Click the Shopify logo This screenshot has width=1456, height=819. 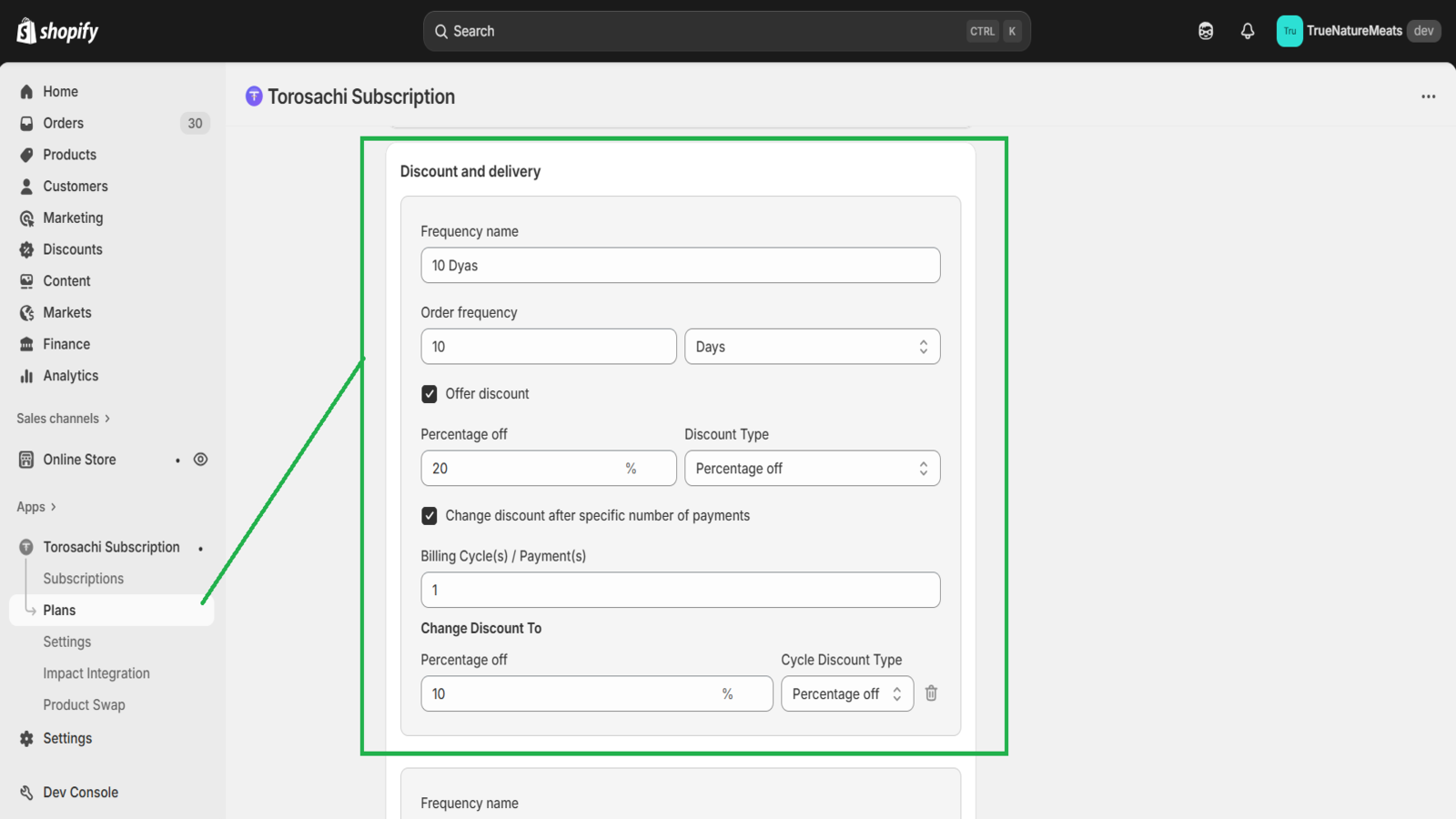coord(57,31)
